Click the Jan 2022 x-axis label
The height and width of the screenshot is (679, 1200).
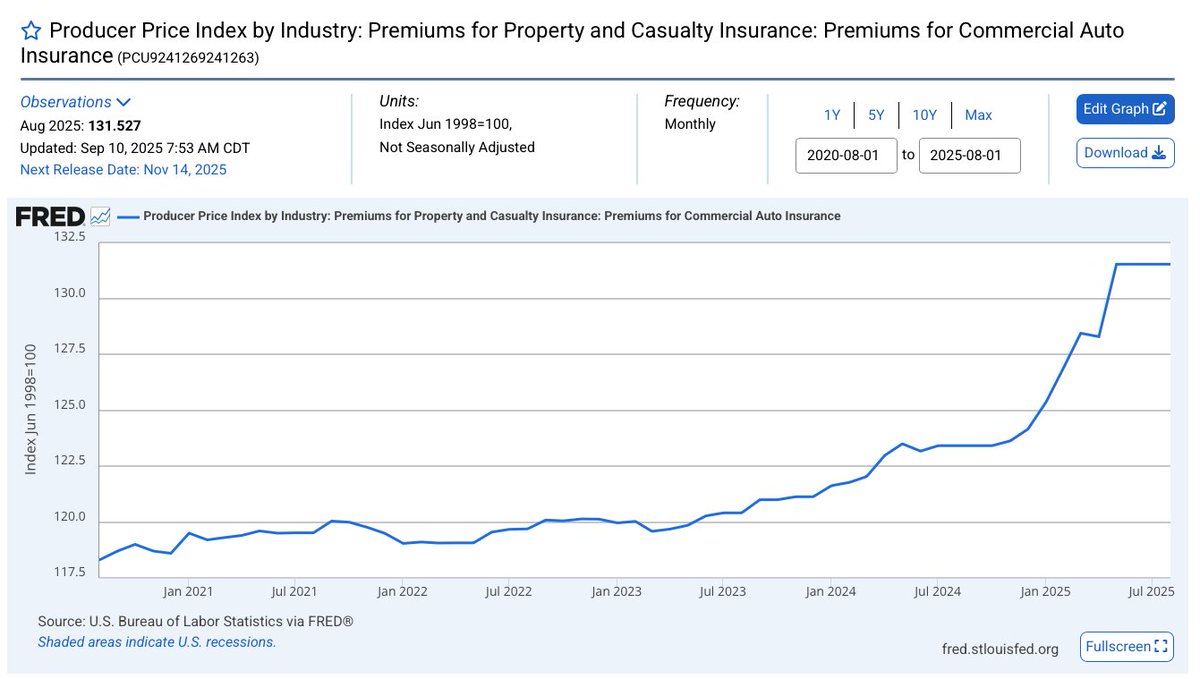coord(402,592)
